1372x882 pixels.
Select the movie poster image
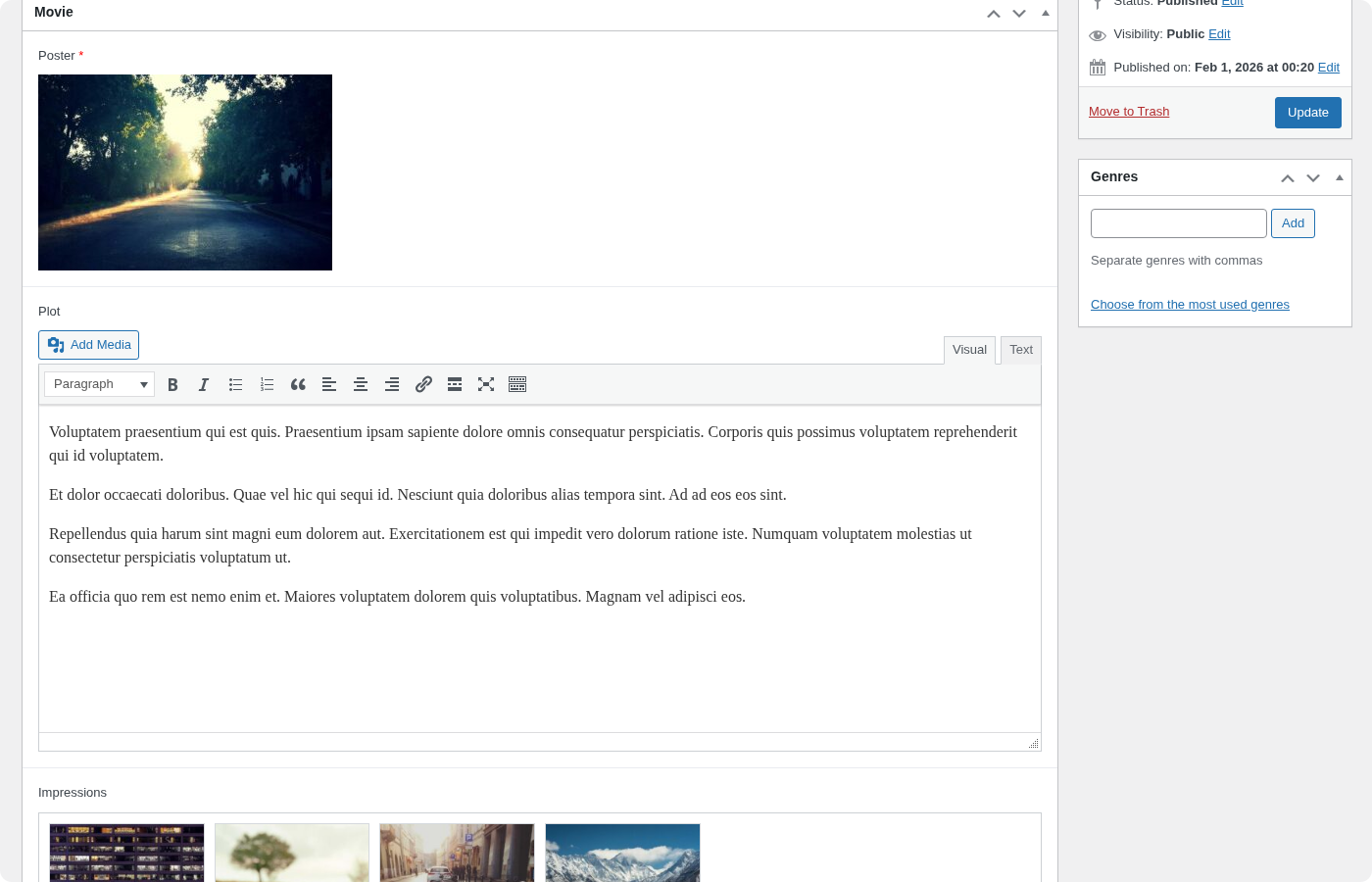[x=185, y=172]
